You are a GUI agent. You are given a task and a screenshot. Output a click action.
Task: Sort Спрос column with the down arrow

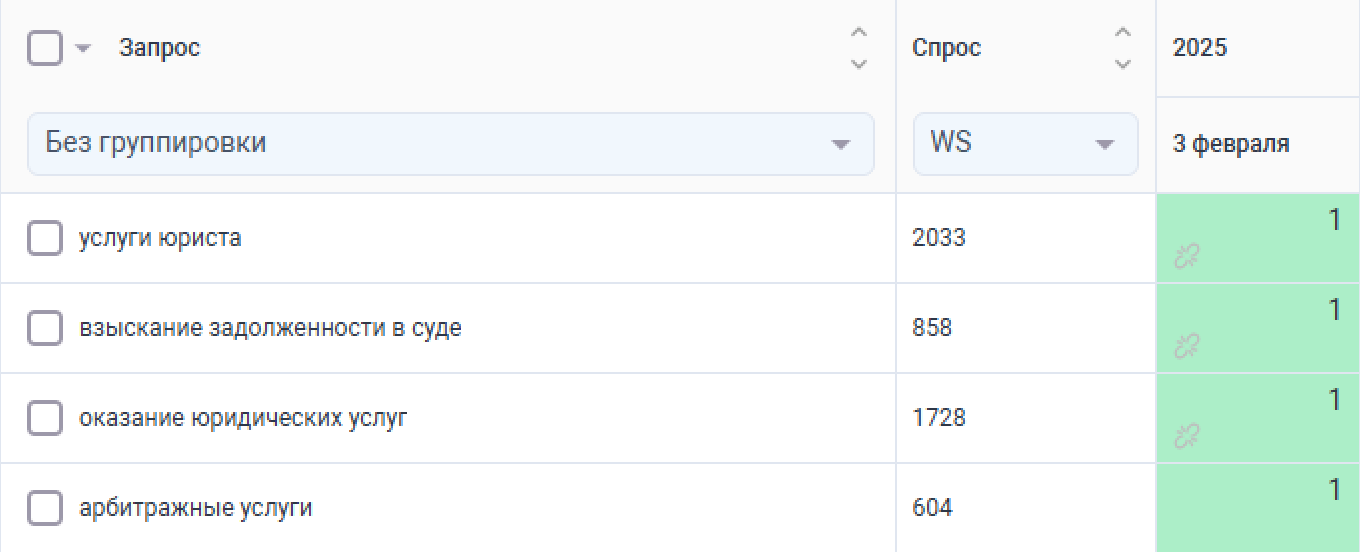[x=1123, y=63]
